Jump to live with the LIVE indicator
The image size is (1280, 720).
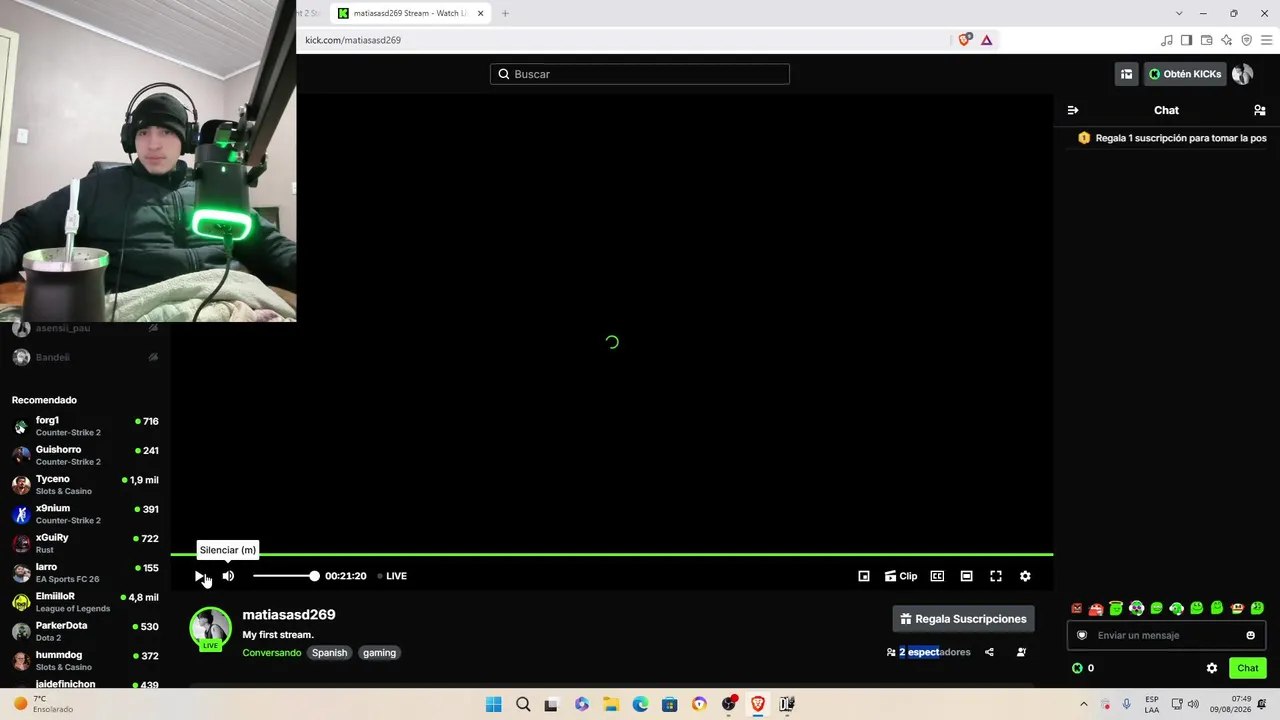click(x=392, y=576)
